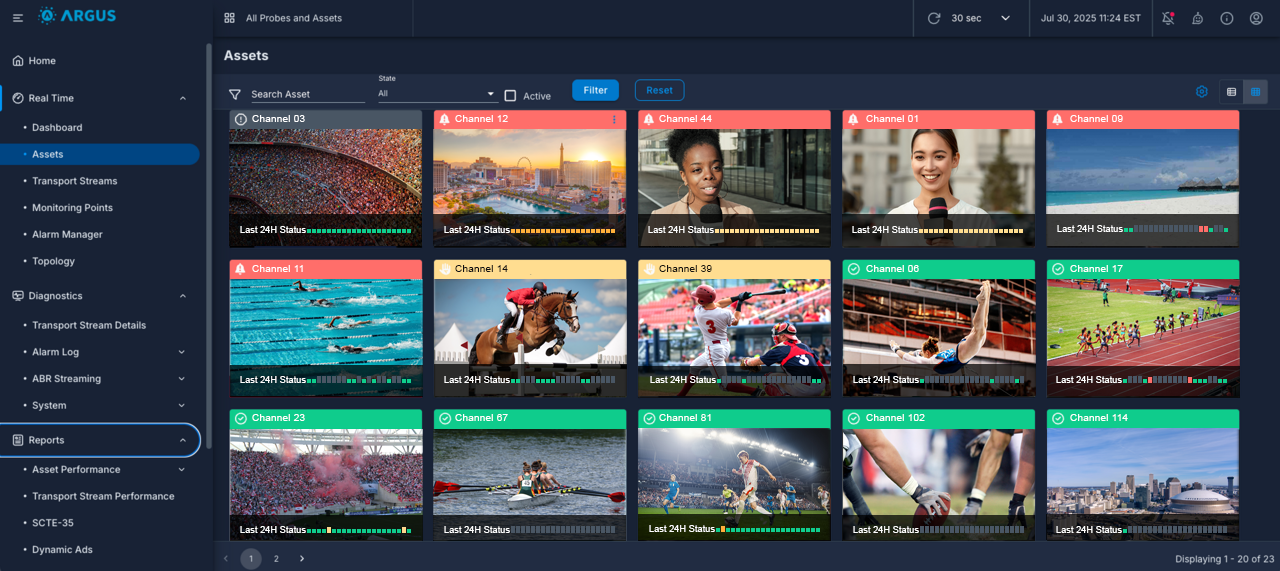This screenshot has height=571, width=1280.
Task: Switch to grid view layout
Action: (x=1255, y=92)
